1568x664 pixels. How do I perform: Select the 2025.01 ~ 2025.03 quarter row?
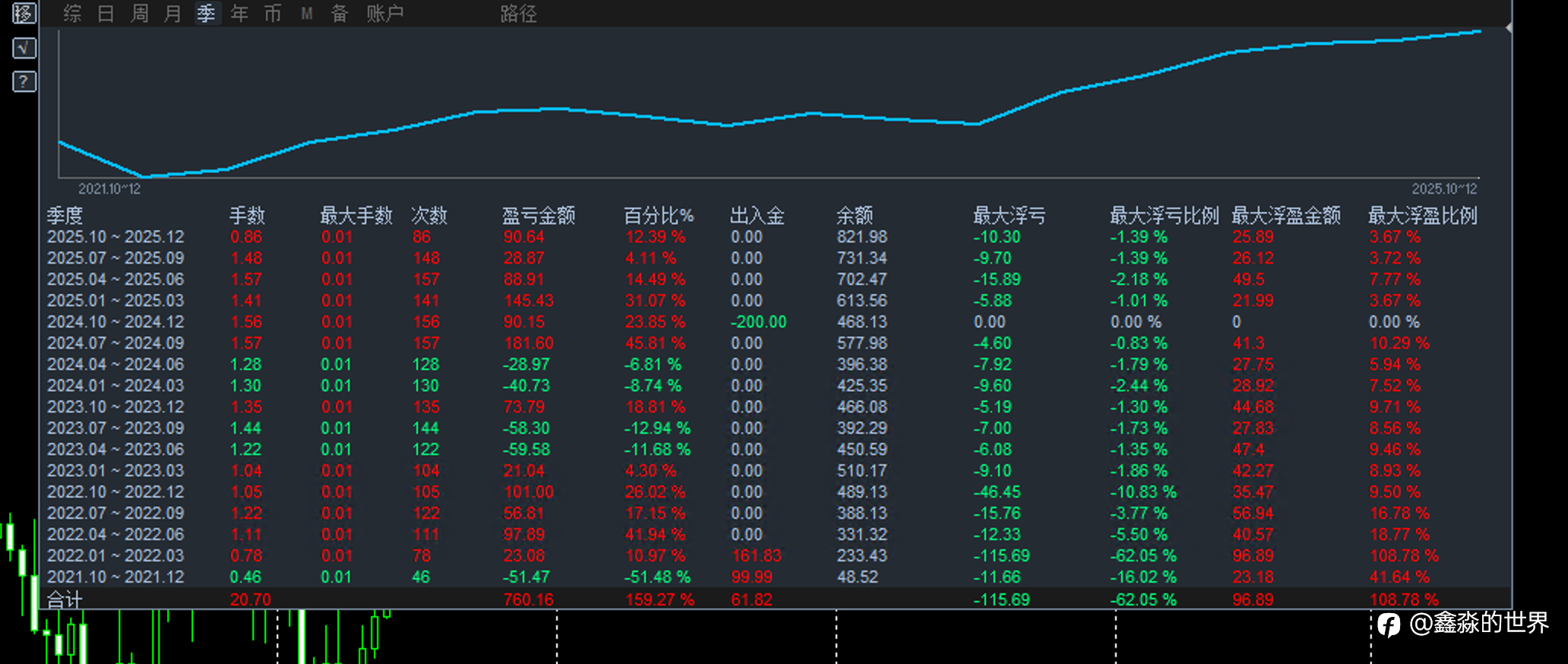[x=775, y=301]
